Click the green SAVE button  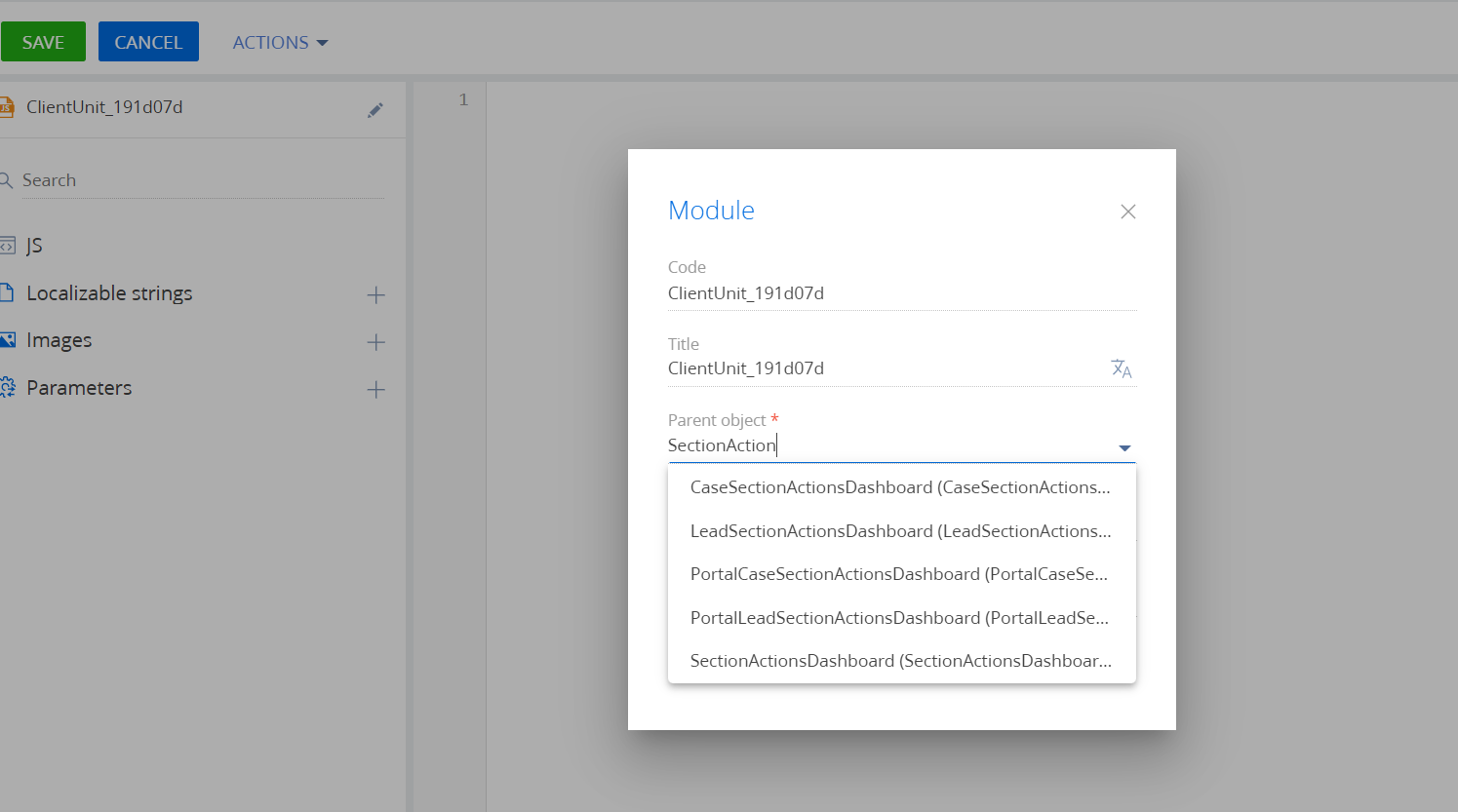(x=43, y=42)
